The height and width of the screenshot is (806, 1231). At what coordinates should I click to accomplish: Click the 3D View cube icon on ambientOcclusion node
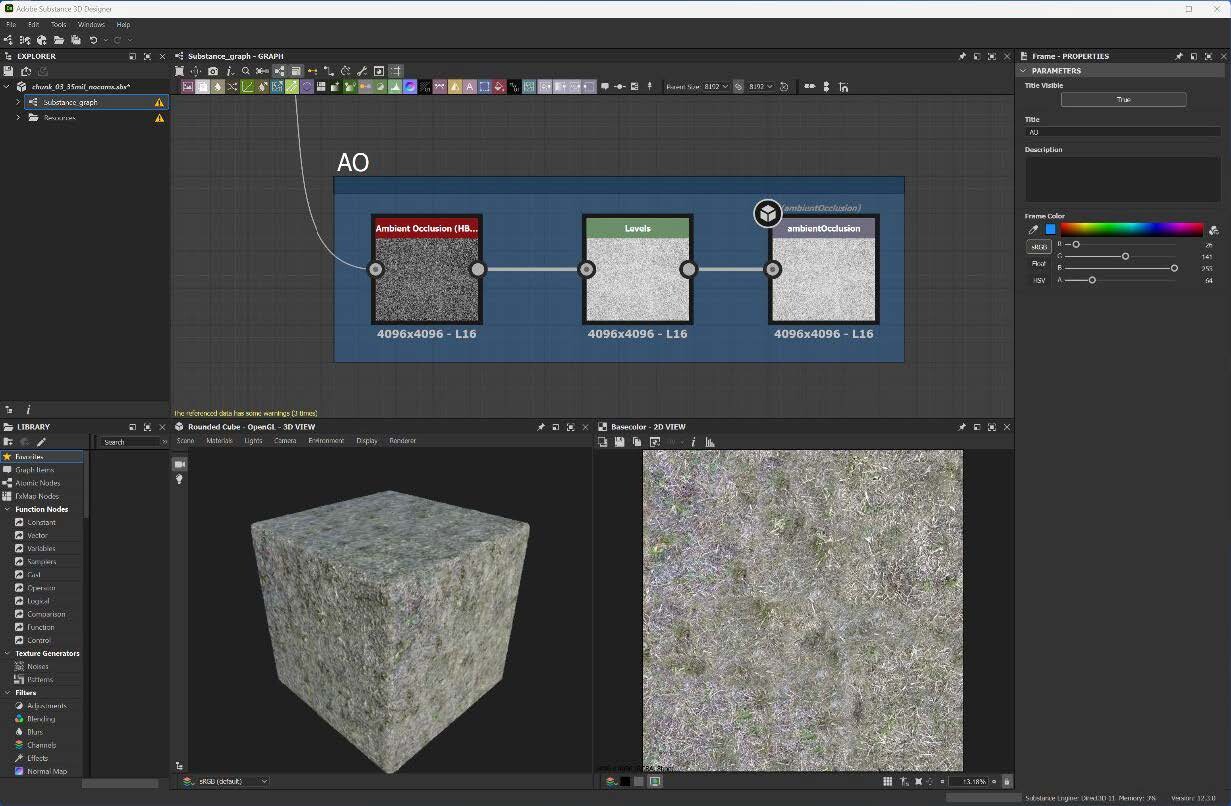[767, 213]
